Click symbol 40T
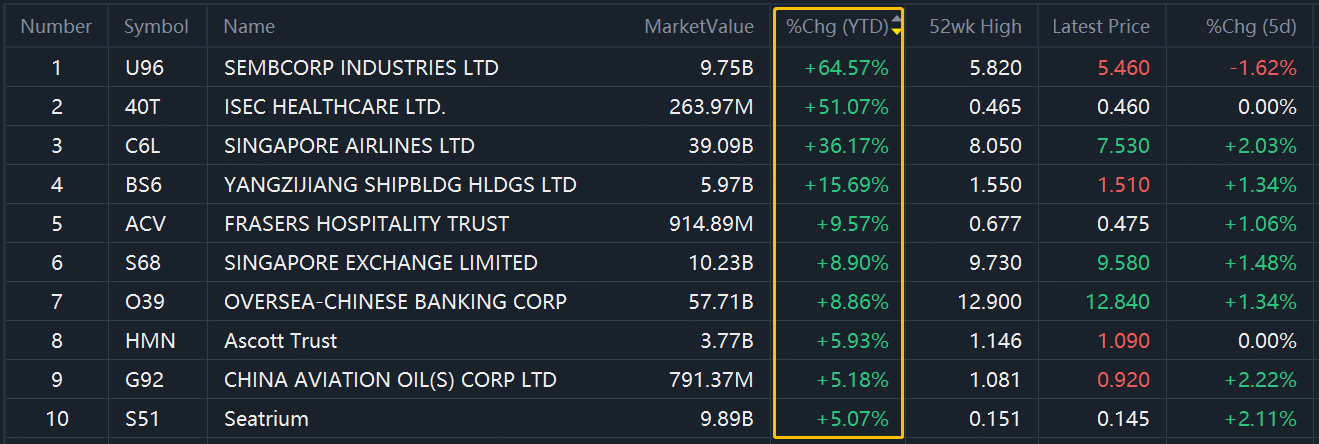This screenshot has height=444, width=1319. 143,107
